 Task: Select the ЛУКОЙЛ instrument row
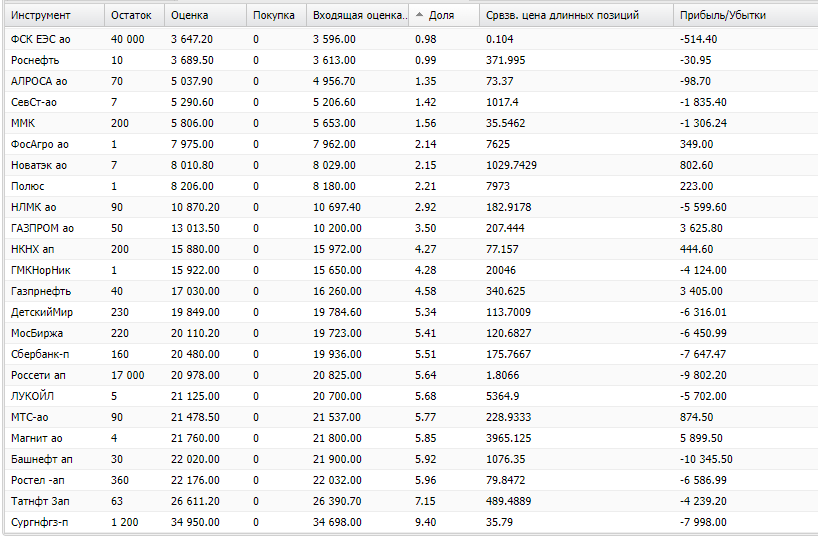coord(412,396)
